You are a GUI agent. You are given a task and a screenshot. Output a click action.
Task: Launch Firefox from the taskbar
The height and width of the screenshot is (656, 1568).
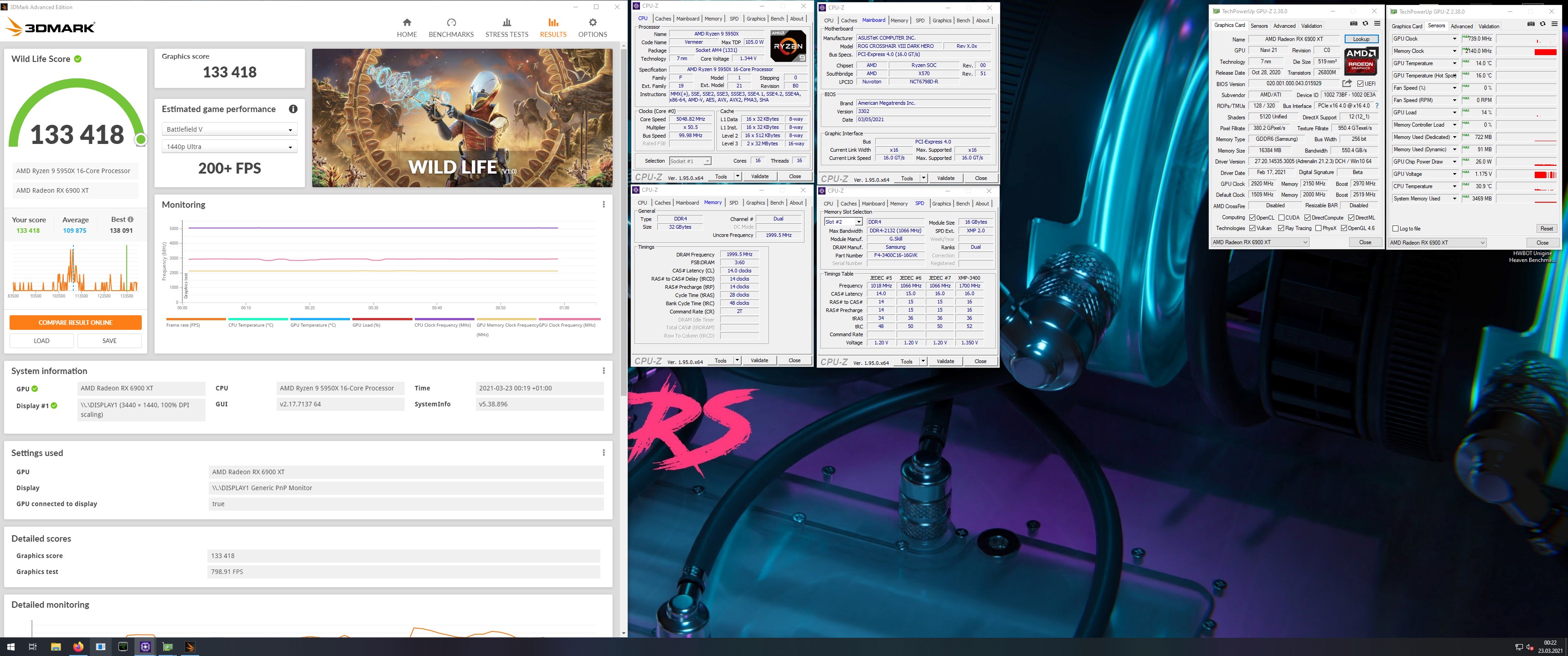click(78, 647)
